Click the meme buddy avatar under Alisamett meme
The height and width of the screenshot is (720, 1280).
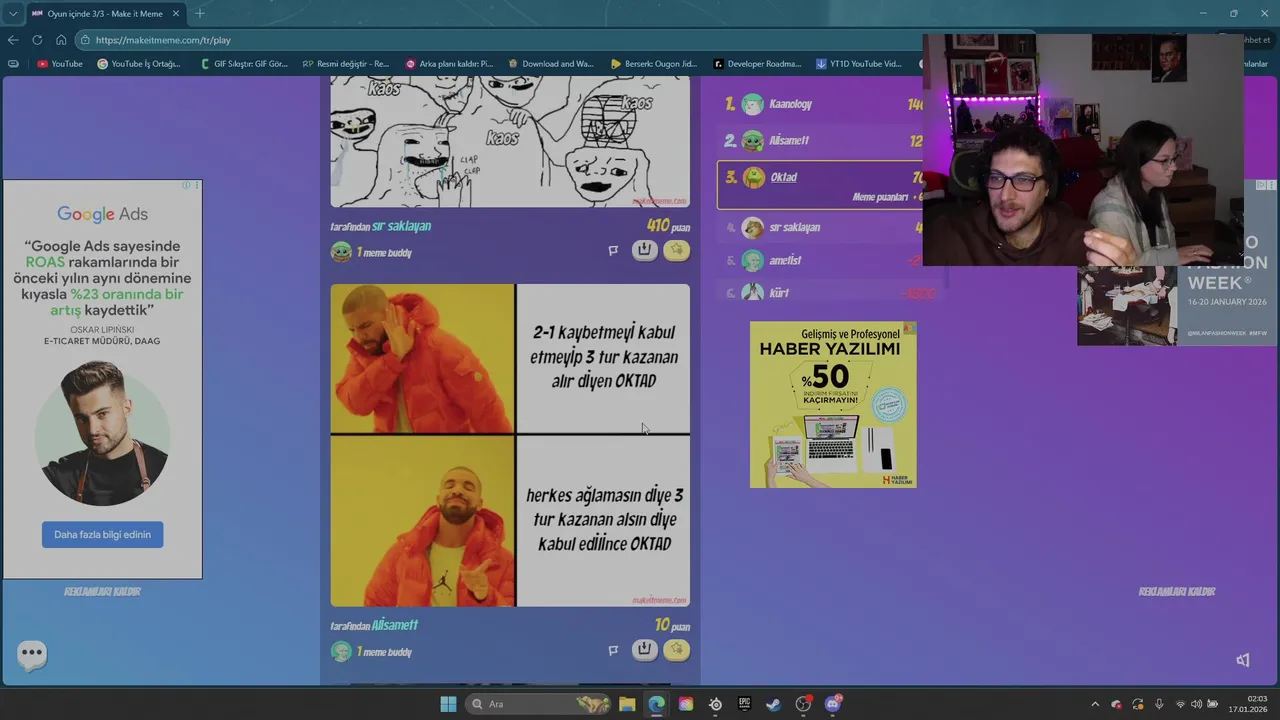(341, 652)
